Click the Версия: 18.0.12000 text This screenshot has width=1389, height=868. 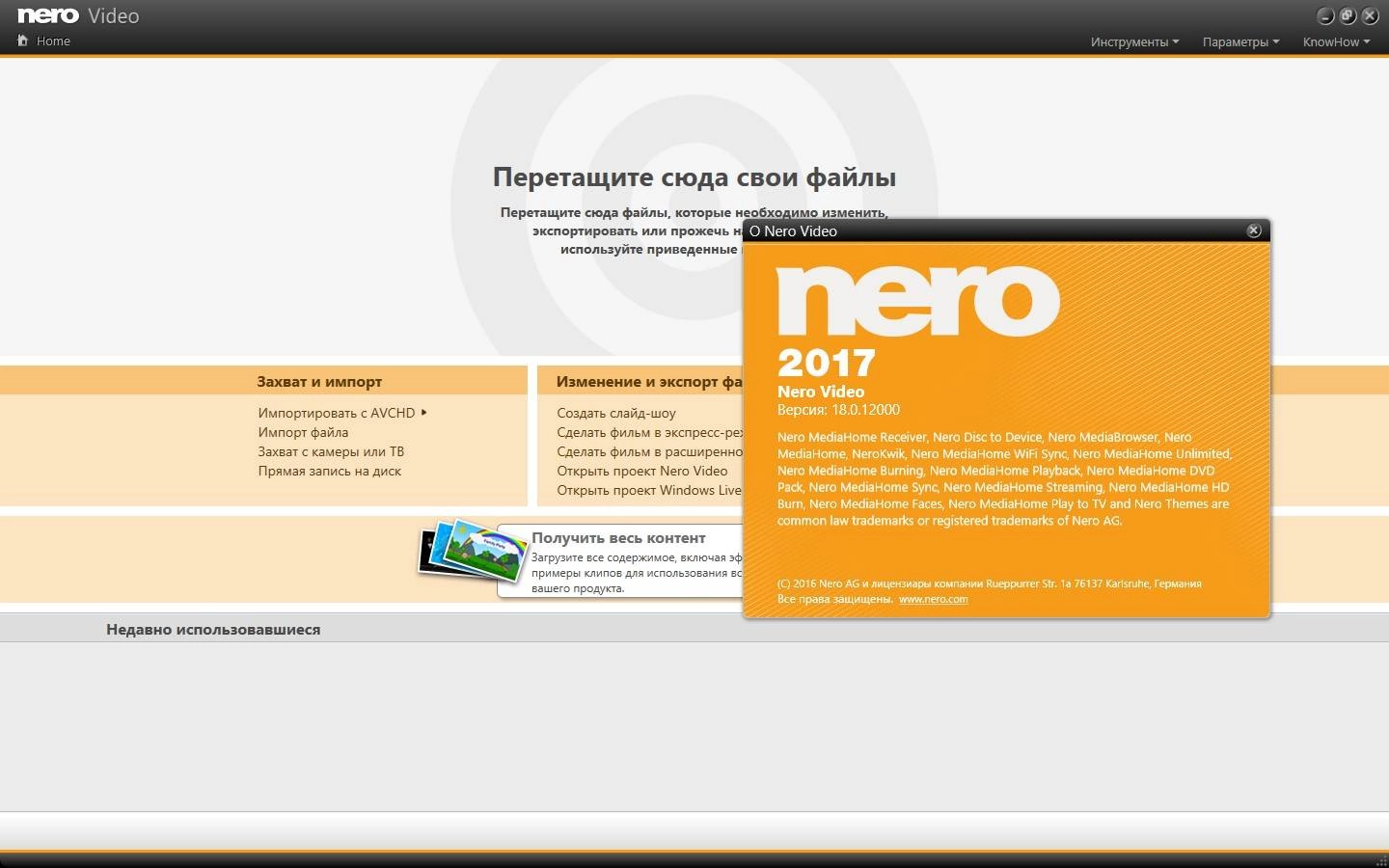point(838,409)
